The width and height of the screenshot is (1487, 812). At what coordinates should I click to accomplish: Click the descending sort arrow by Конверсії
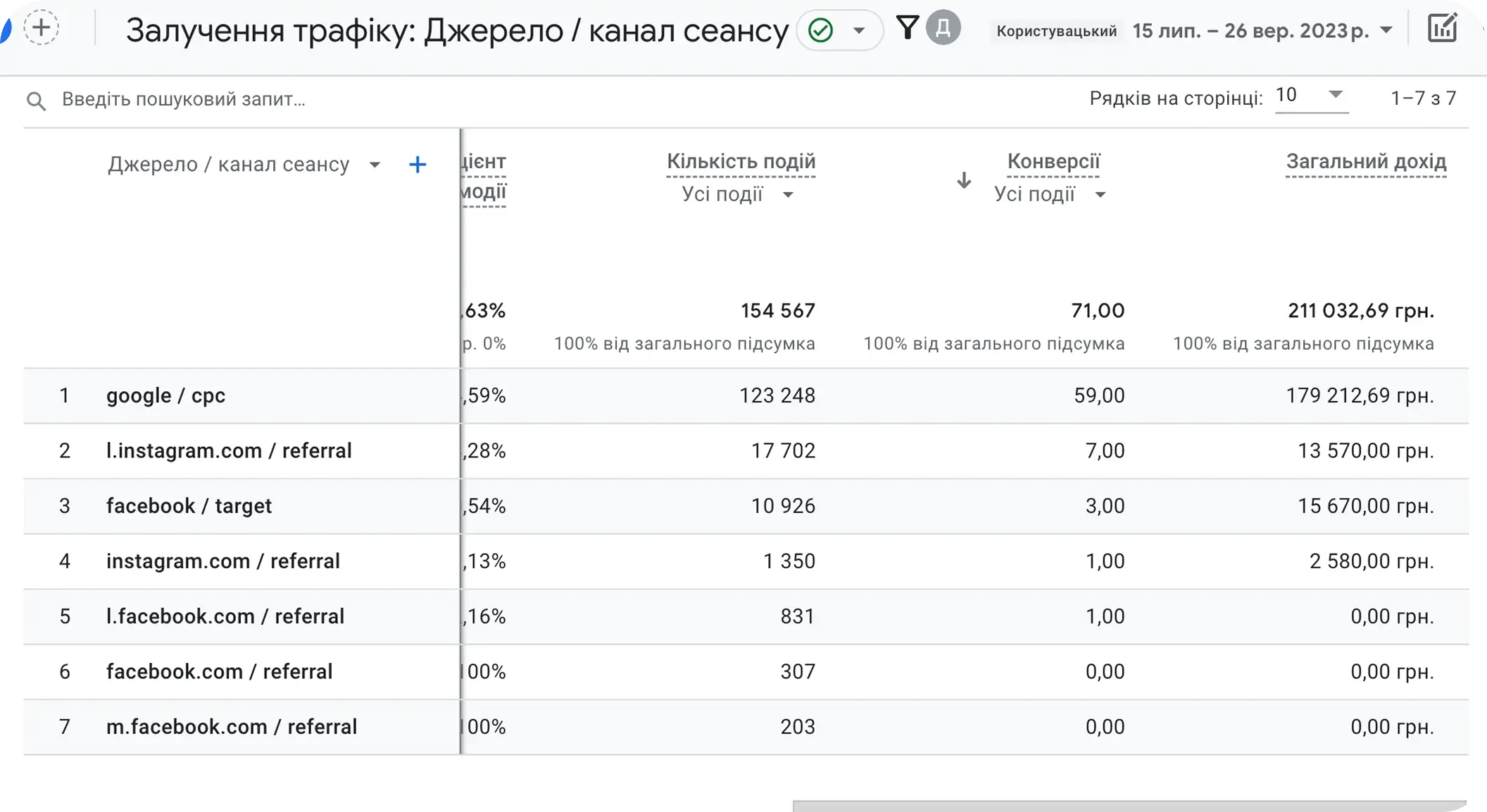point(964,181)
